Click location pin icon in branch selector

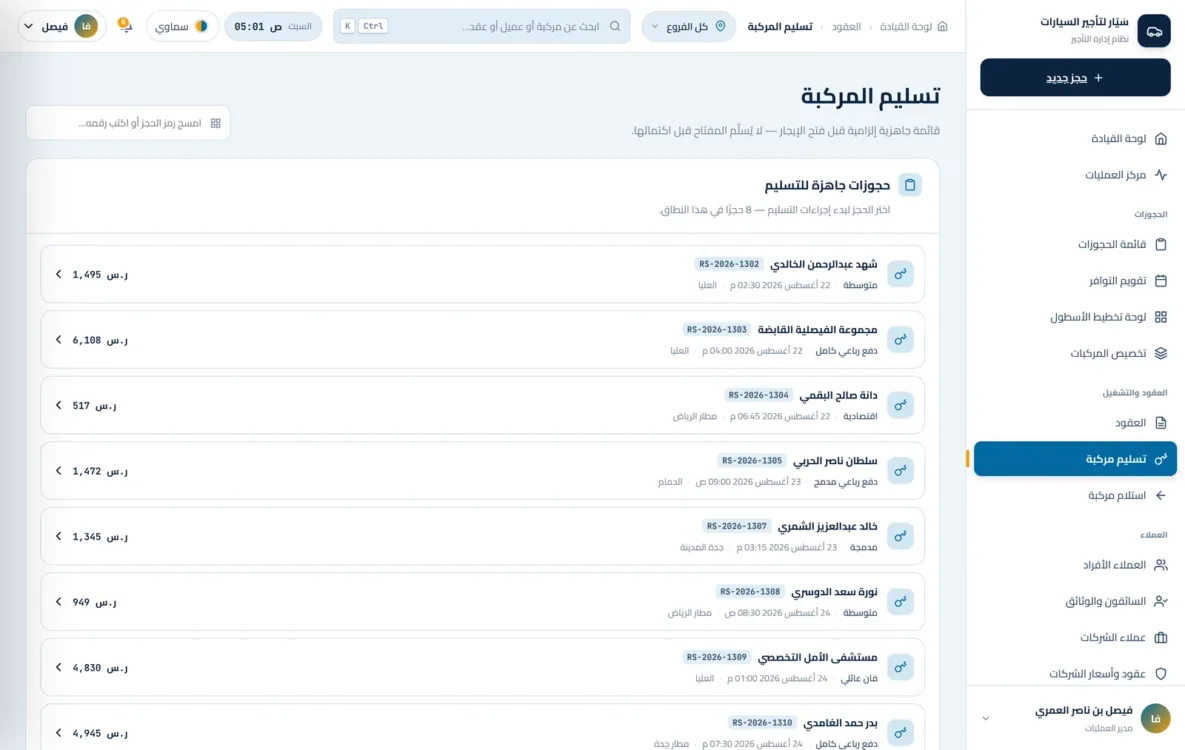tap(720, 26)
